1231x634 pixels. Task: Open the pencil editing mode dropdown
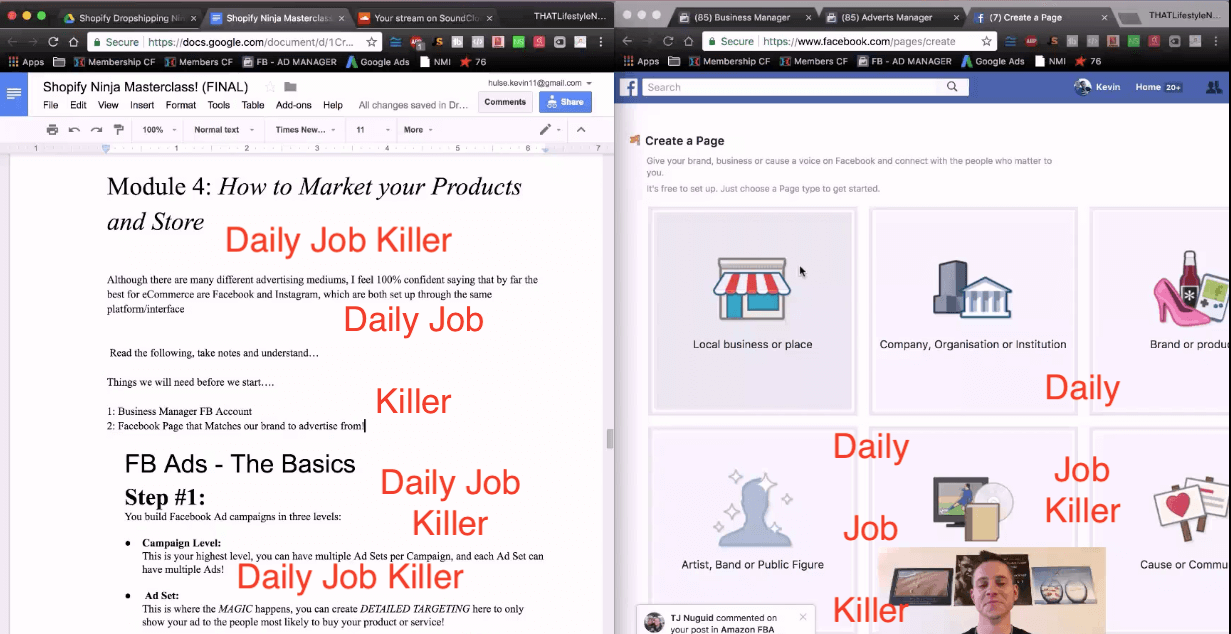point(550,130)
